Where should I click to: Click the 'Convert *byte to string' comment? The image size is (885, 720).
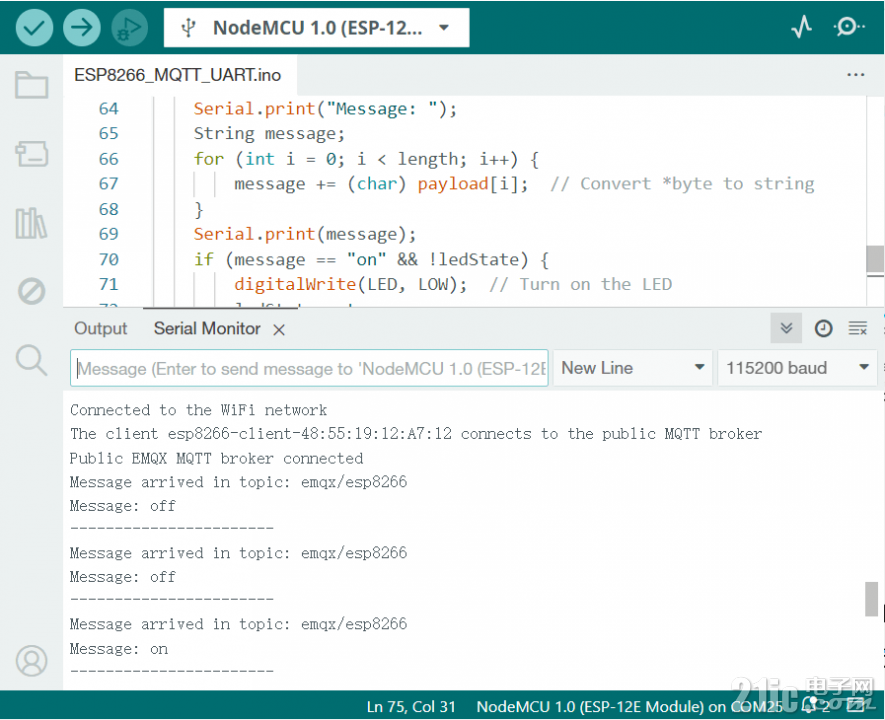click(x=682, y=184)
